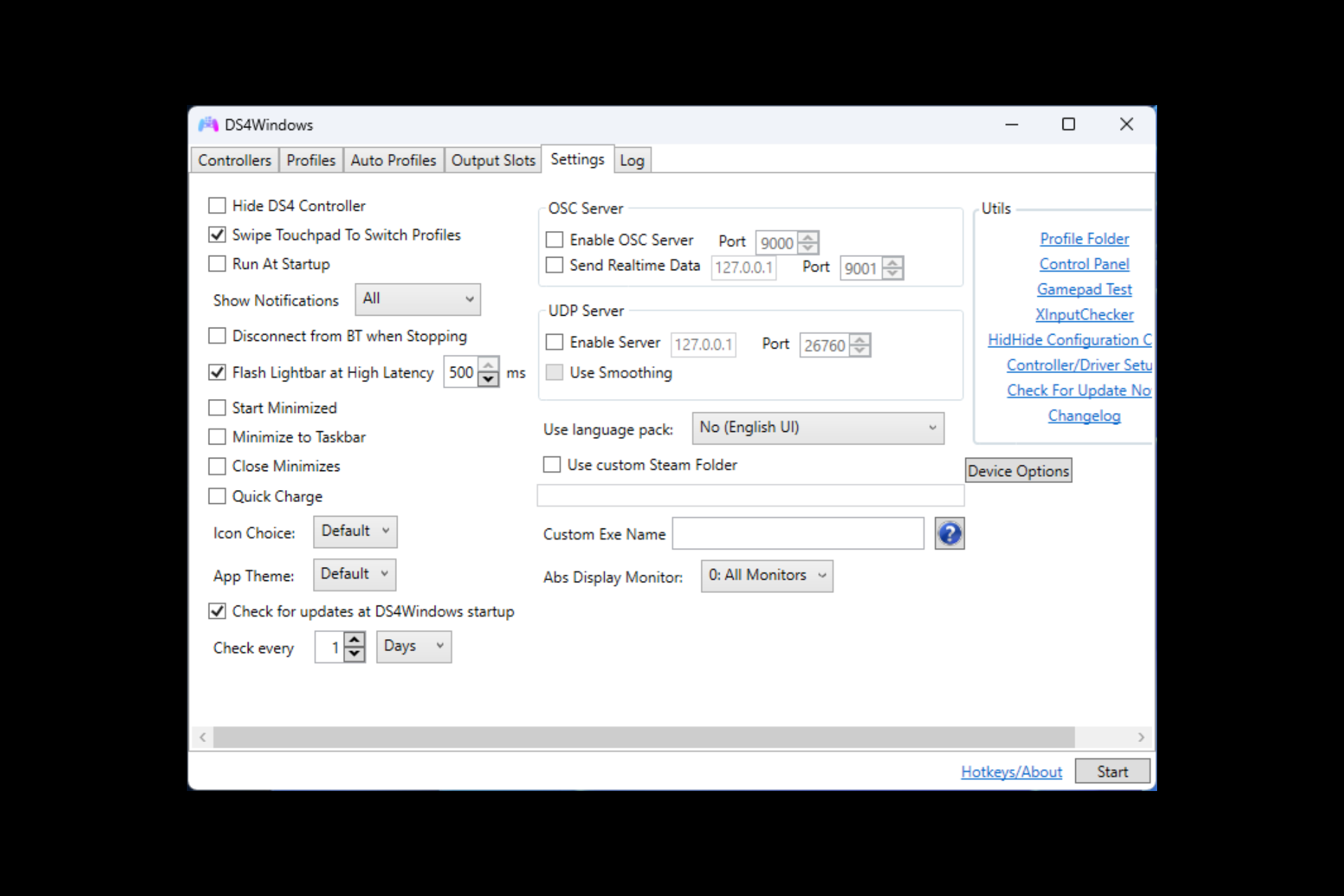Uncheck Swipe Touchpad To Switch Profiles

pos(217,234)
